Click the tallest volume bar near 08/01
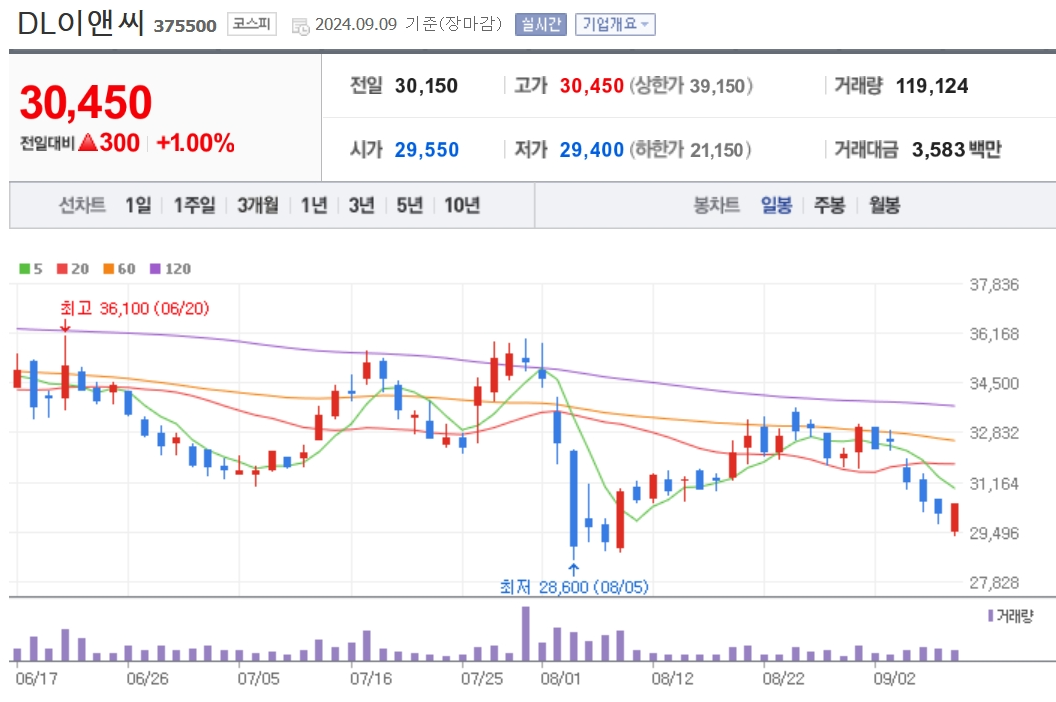 point(525,633)
